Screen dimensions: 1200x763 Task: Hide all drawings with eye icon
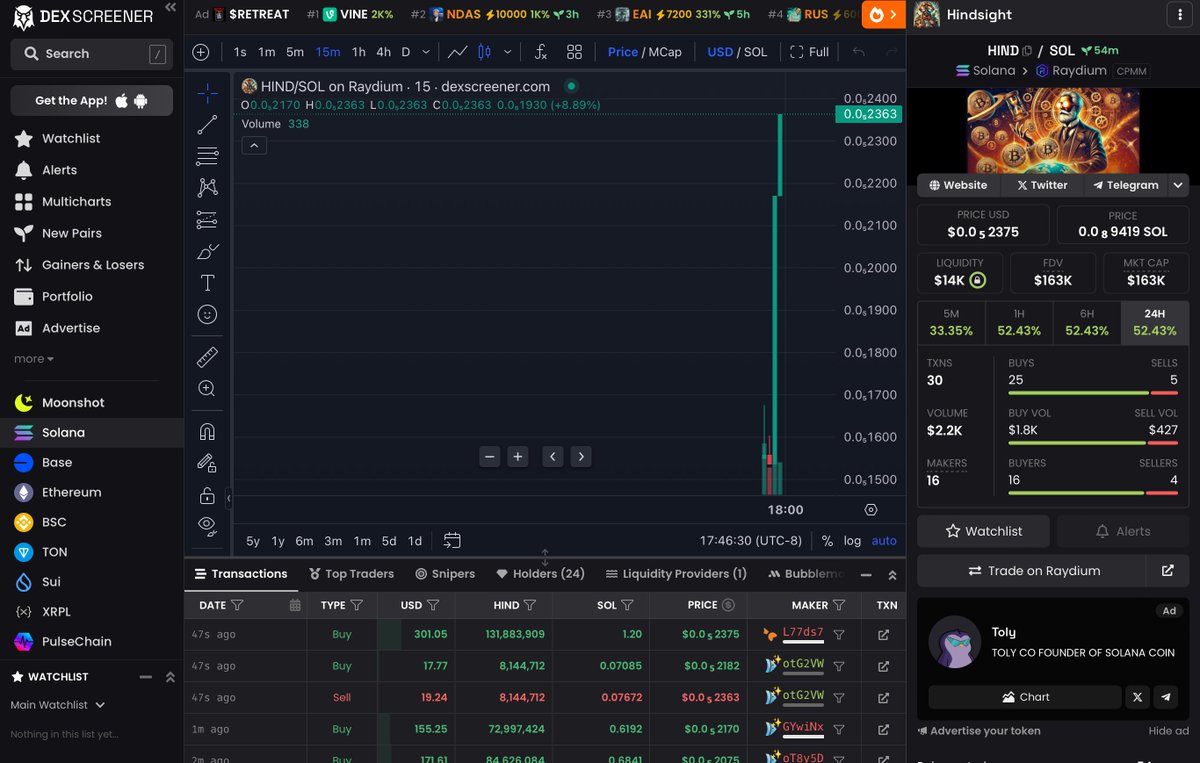[207, 524]
